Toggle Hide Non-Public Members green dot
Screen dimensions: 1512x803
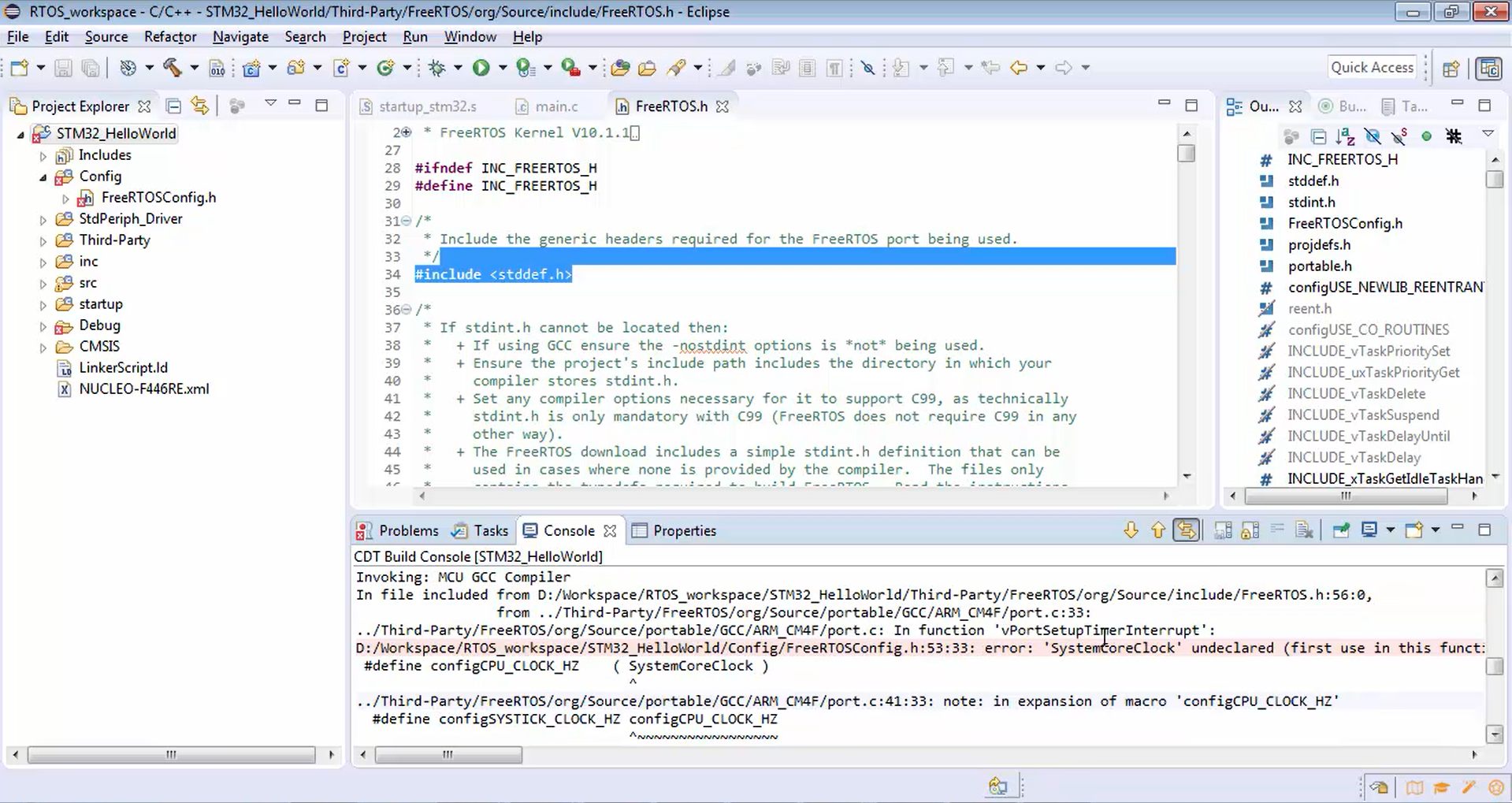click(x=1426, y=136)
